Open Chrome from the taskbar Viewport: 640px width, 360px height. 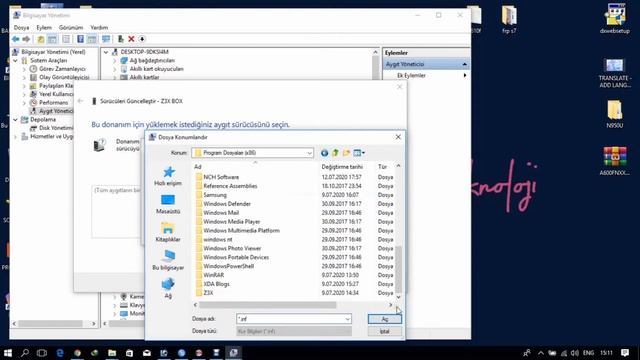click(x=77, y=353)
